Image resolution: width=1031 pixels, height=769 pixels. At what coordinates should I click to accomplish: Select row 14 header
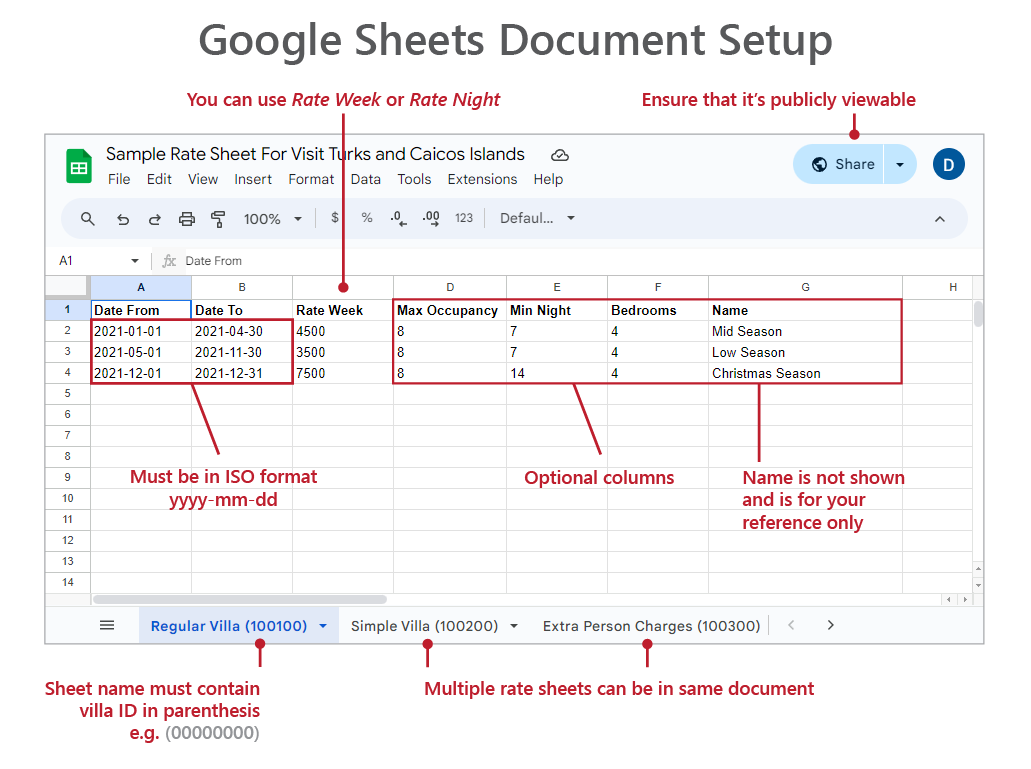click(x=68, y=582)
